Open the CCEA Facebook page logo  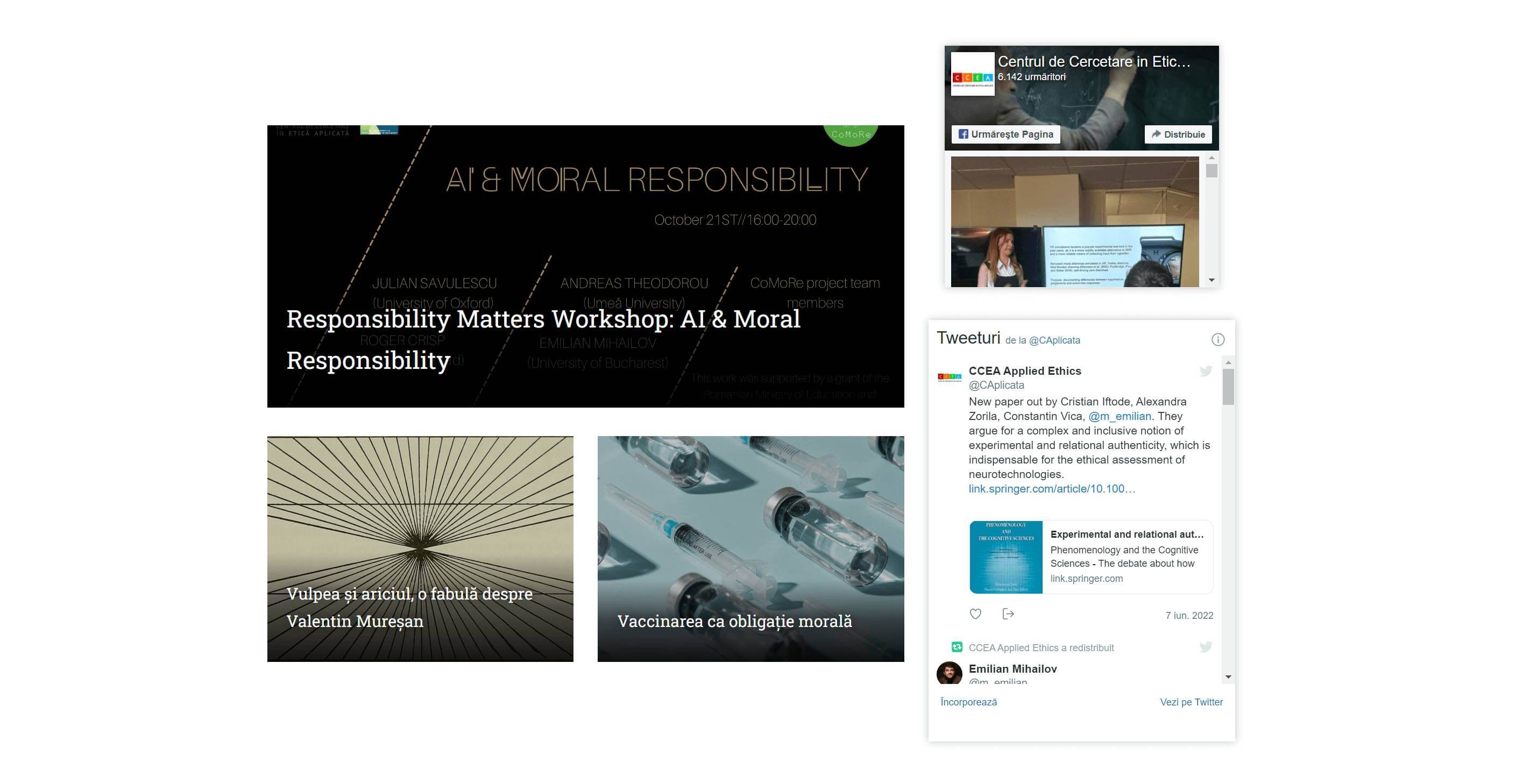pyautogui.click(x=973, y=74)
